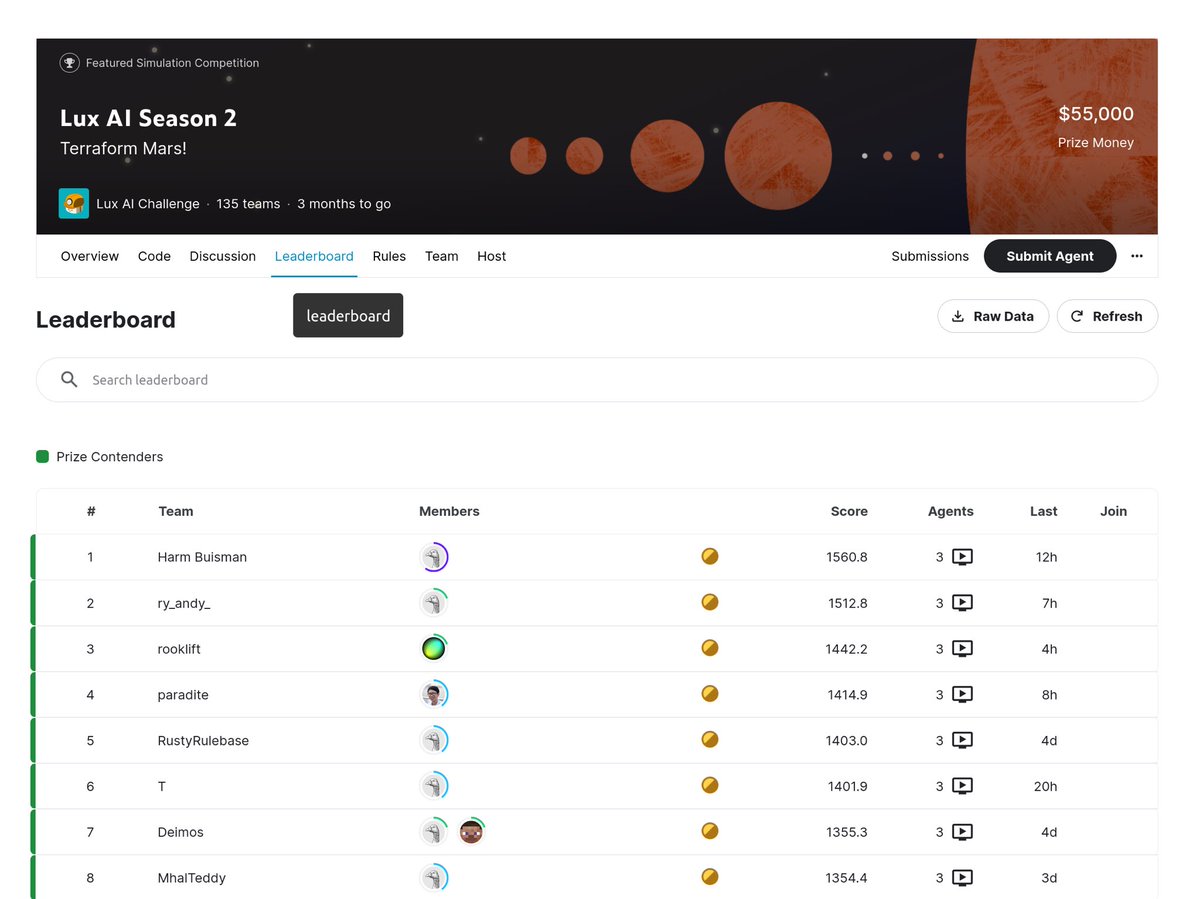Open paradite's member avatar
This screenshot has height=899, width=1200.
click(434, 695)
